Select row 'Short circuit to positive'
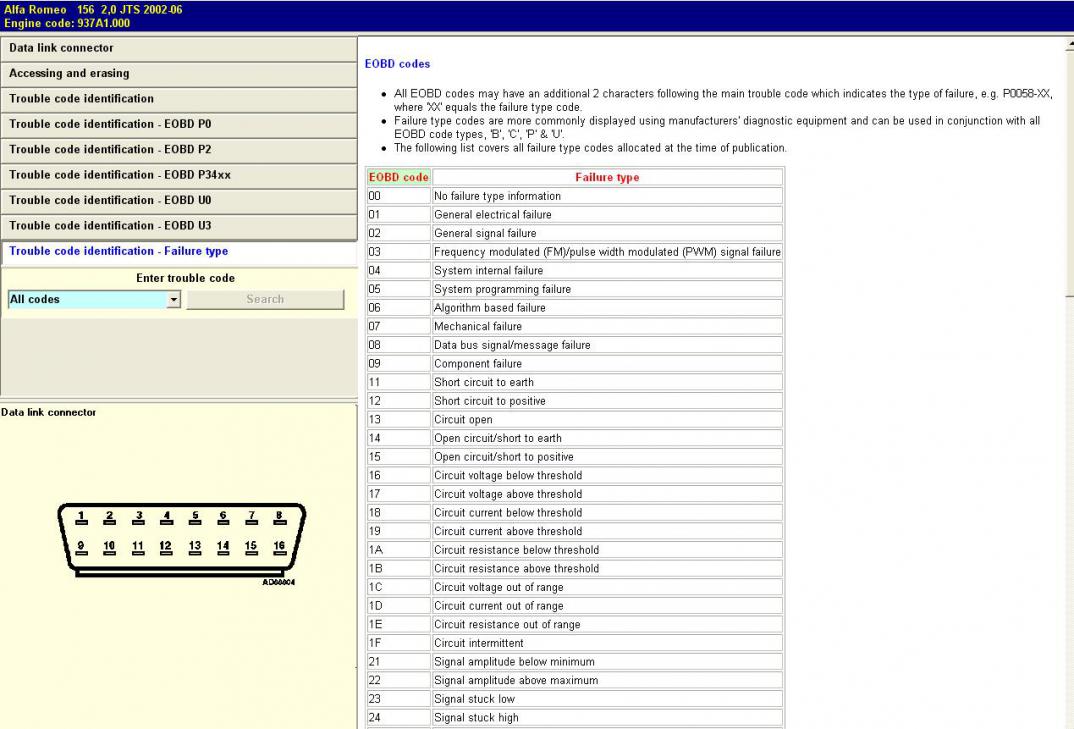The height and width of the screenshot is (729, 1074). [575, 401]
